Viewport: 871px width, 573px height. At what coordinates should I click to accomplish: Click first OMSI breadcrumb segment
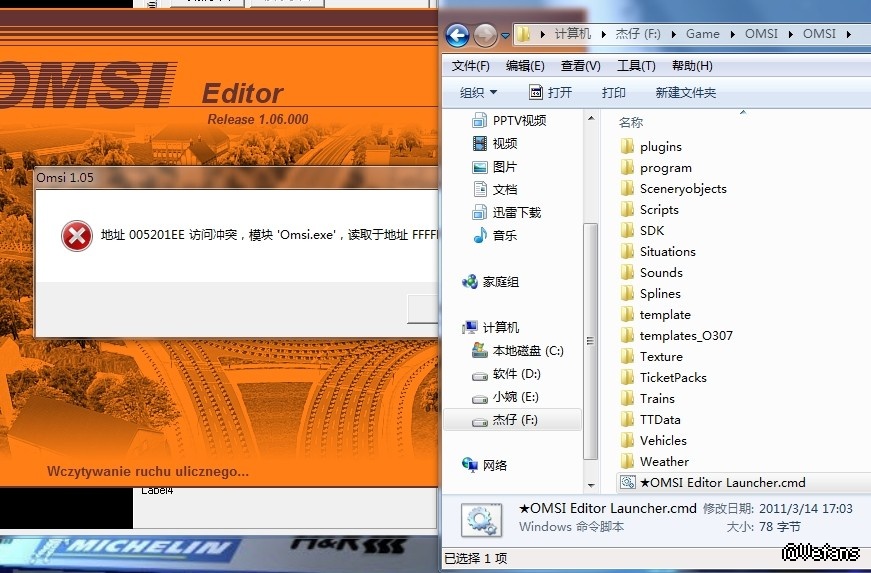click(x=761, y=34)
